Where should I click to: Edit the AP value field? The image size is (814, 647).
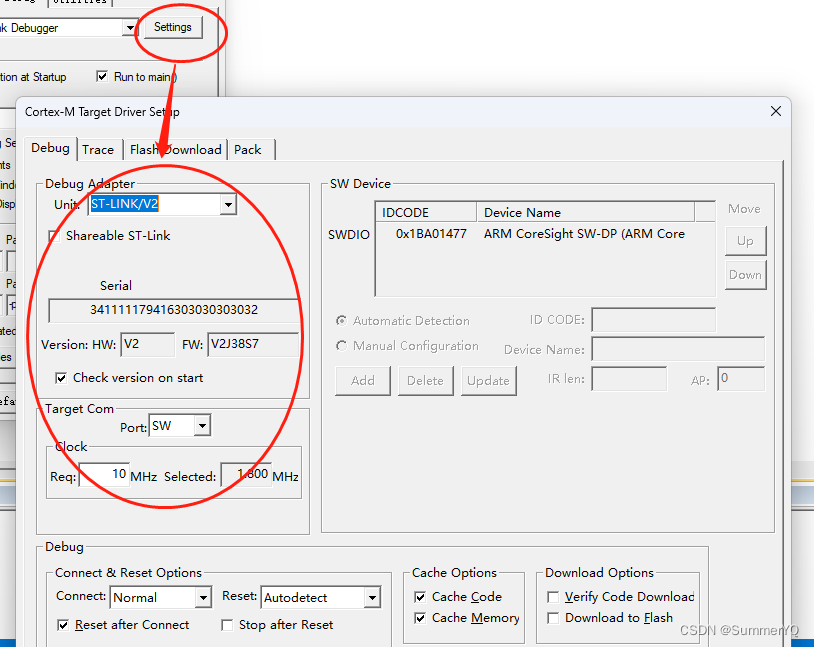tap(741, 379)
